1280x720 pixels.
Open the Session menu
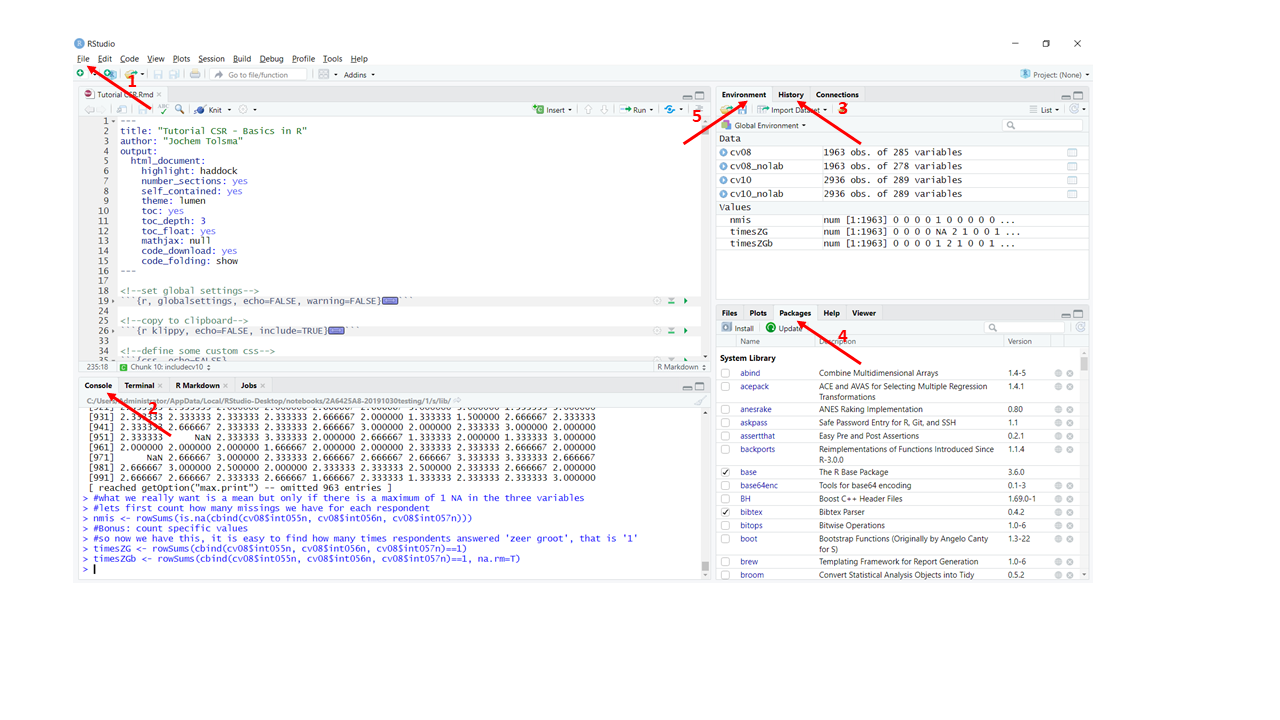pos(211,59)
